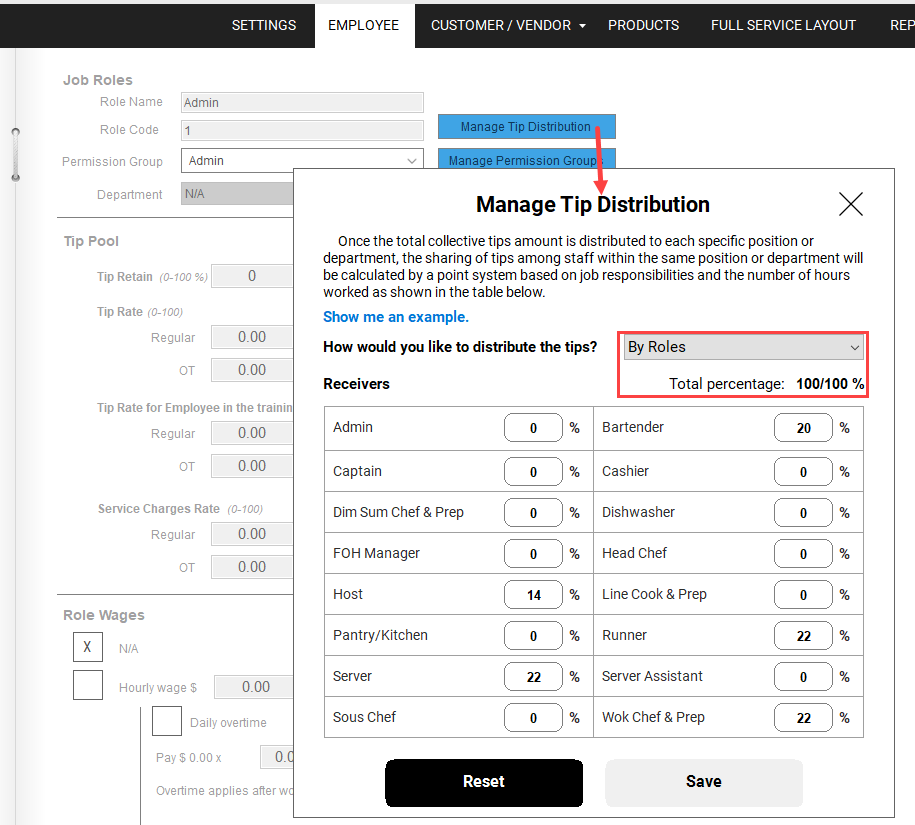Open the tip distribution method dropdown
915x825 pixels.
pyautogui.click(x=742, y=347)
